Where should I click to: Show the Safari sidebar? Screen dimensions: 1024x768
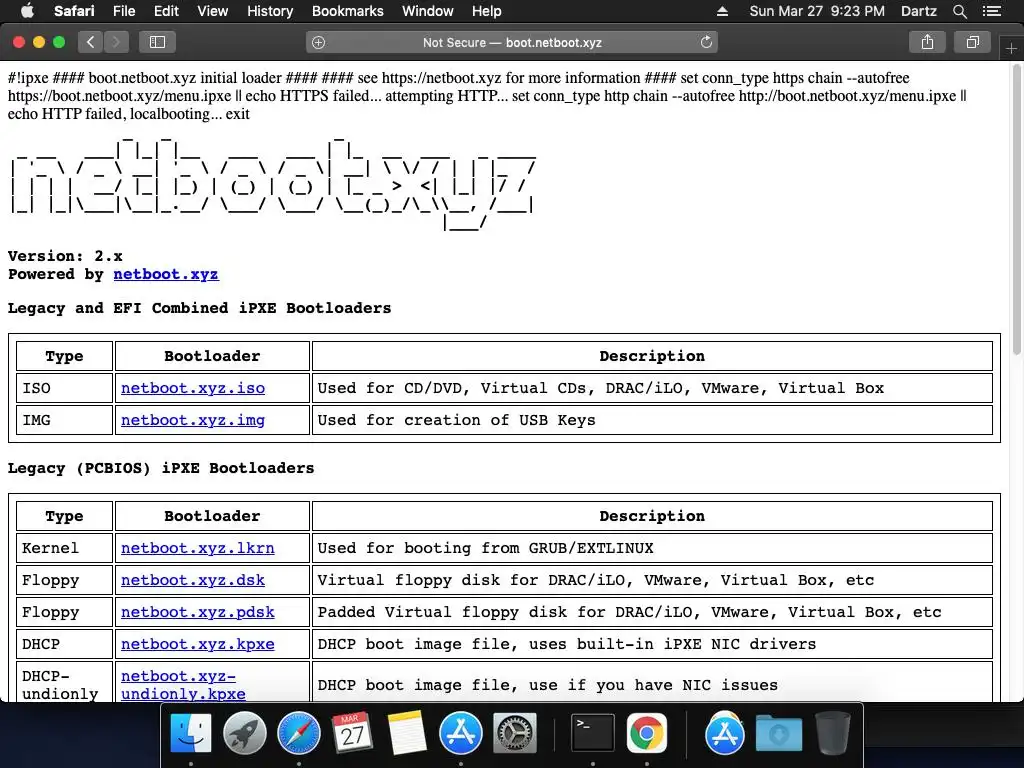tap(157, 42)
